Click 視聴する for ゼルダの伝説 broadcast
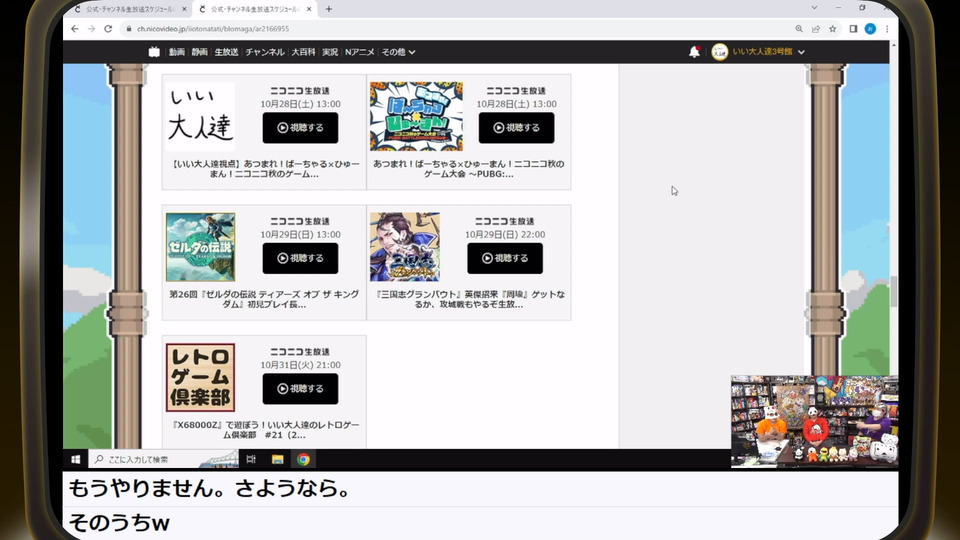This screenshot has height=540, width=960. click(300, 258)
